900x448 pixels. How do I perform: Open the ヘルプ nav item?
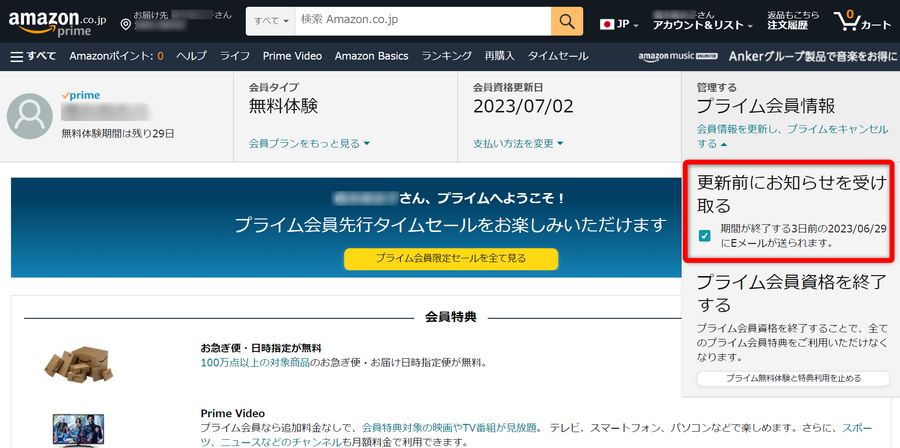(x=191, y=56)
